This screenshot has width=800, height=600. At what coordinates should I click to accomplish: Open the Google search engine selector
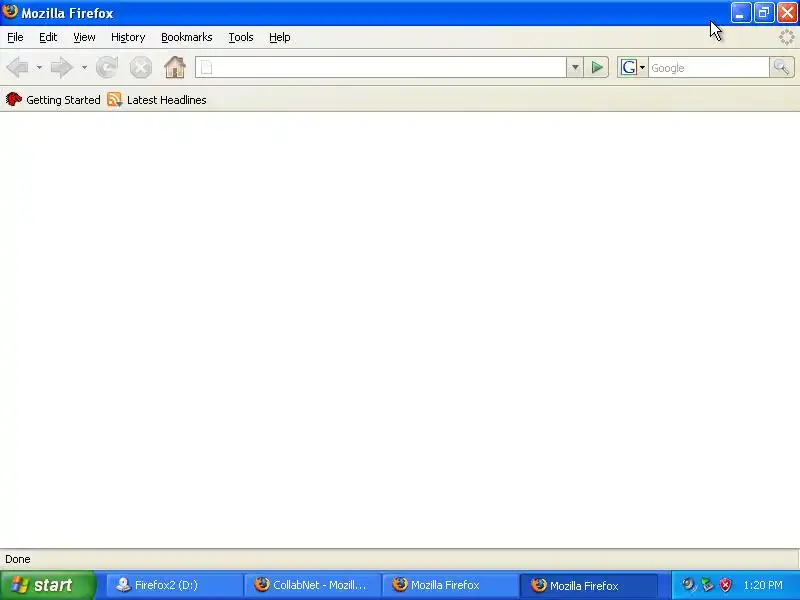[x=633, y=67]
